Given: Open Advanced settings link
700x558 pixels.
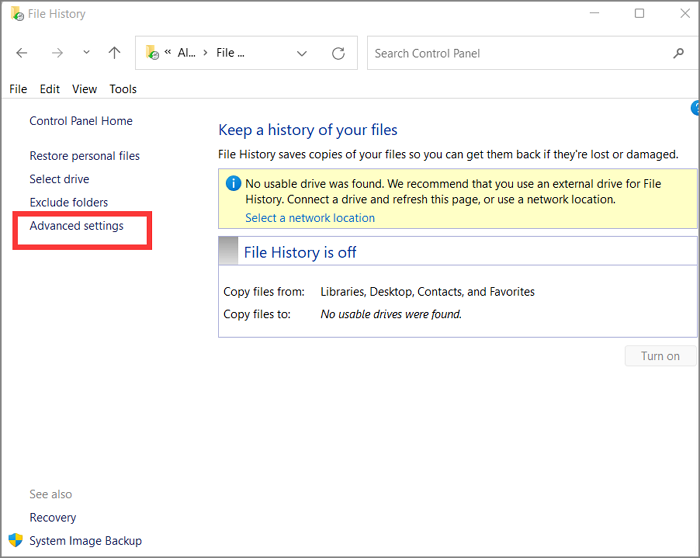Looking at the screenshot, I should click(77, 226).
